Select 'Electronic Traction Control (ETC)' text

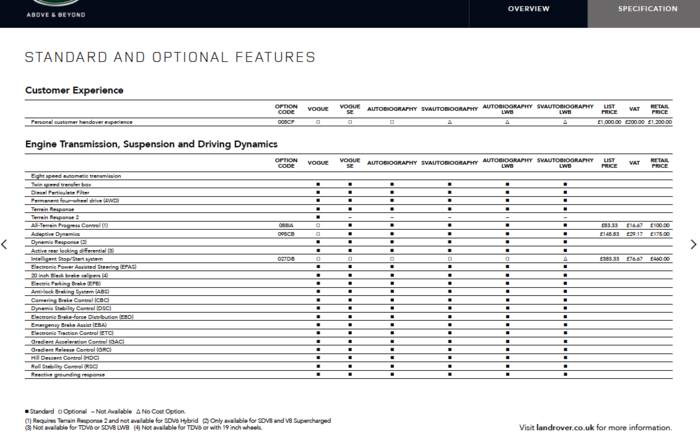pos(72,333)
